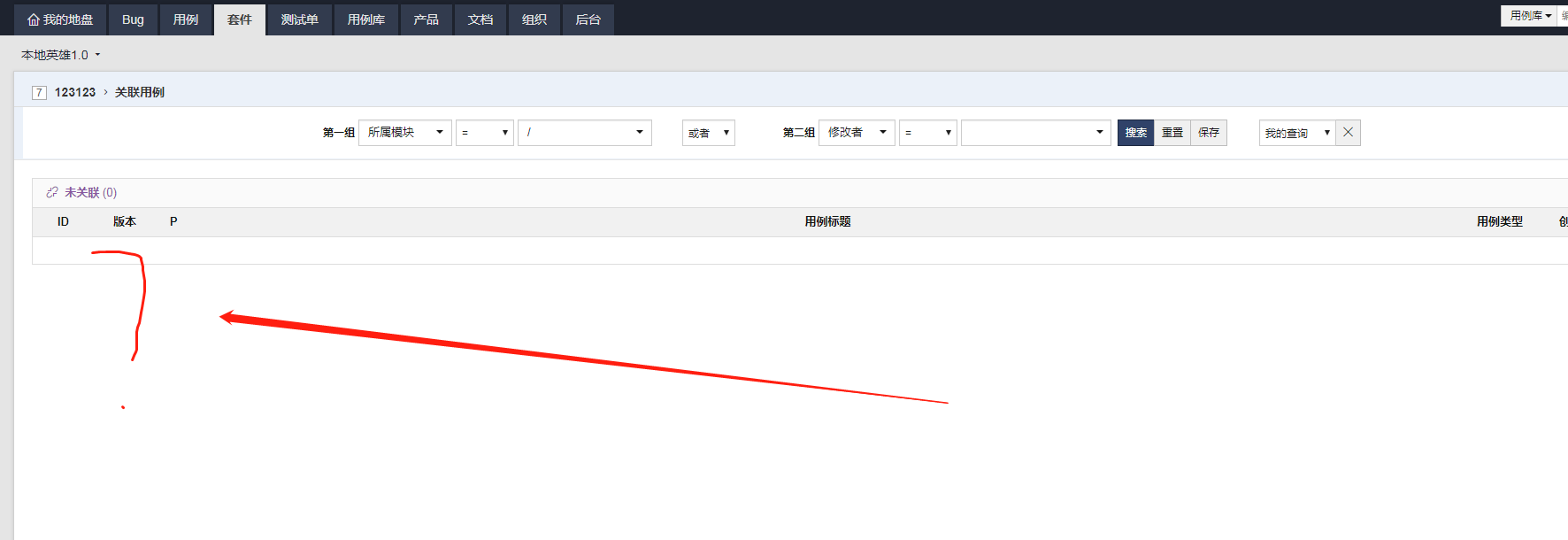Open first group equals operator dropdown
The image size is (1568, 540).
[x=485, y=133]
